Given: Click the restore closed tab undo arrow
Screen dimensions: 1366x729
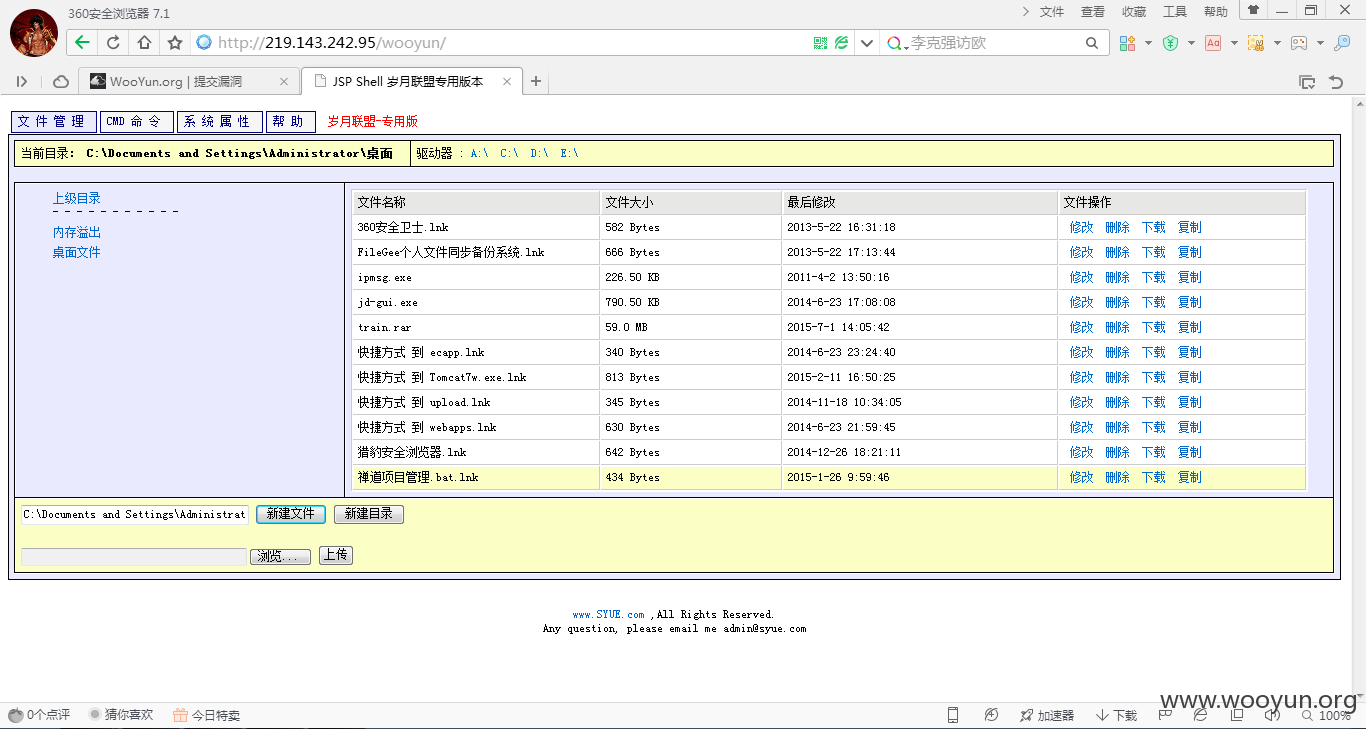Looking at the screenshot, I should click(1336, 81).
